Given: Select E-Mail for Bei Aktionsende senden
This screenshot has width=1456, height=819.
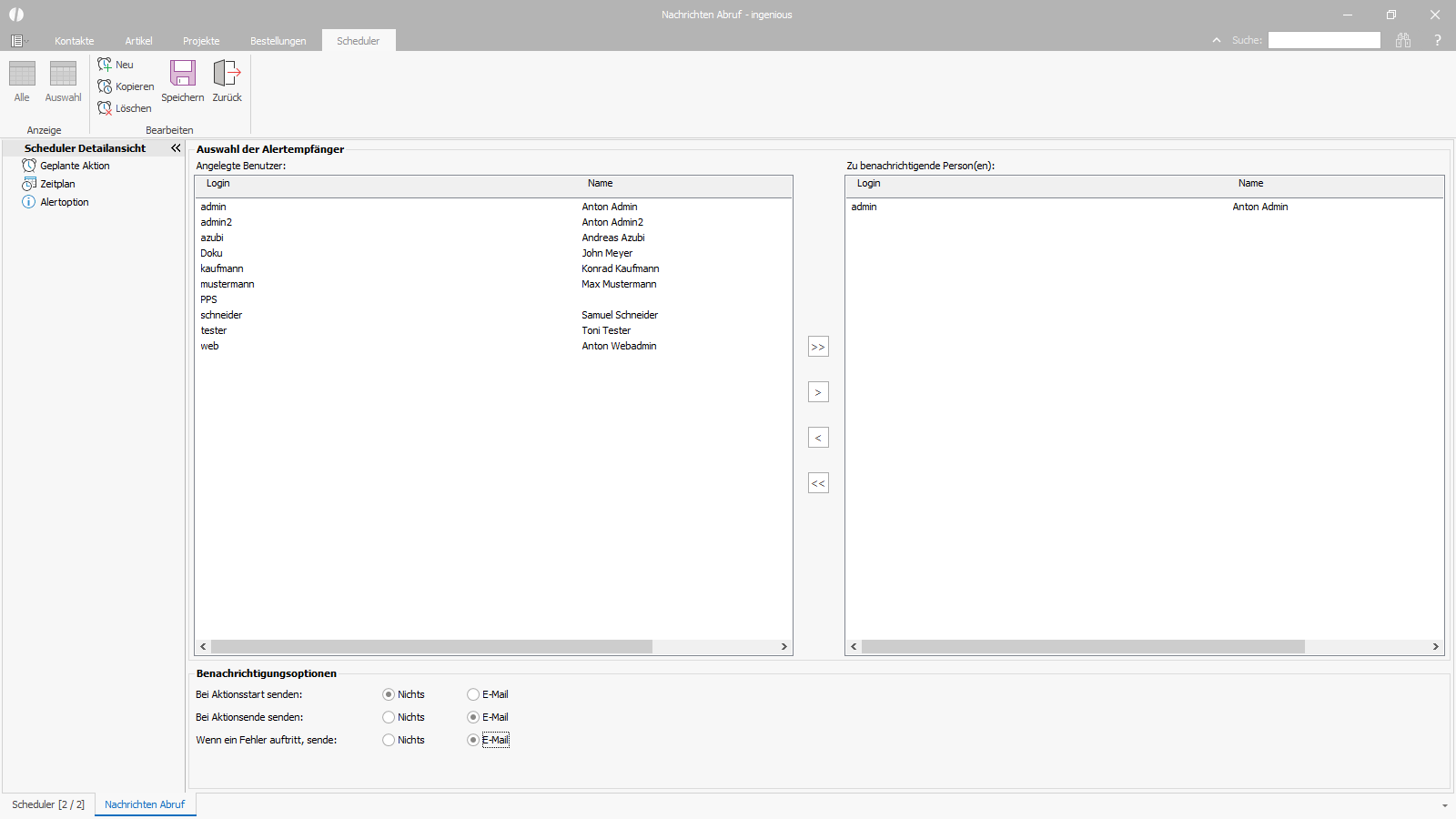Looking at the screenshot, I should click(x=473, y=717).
